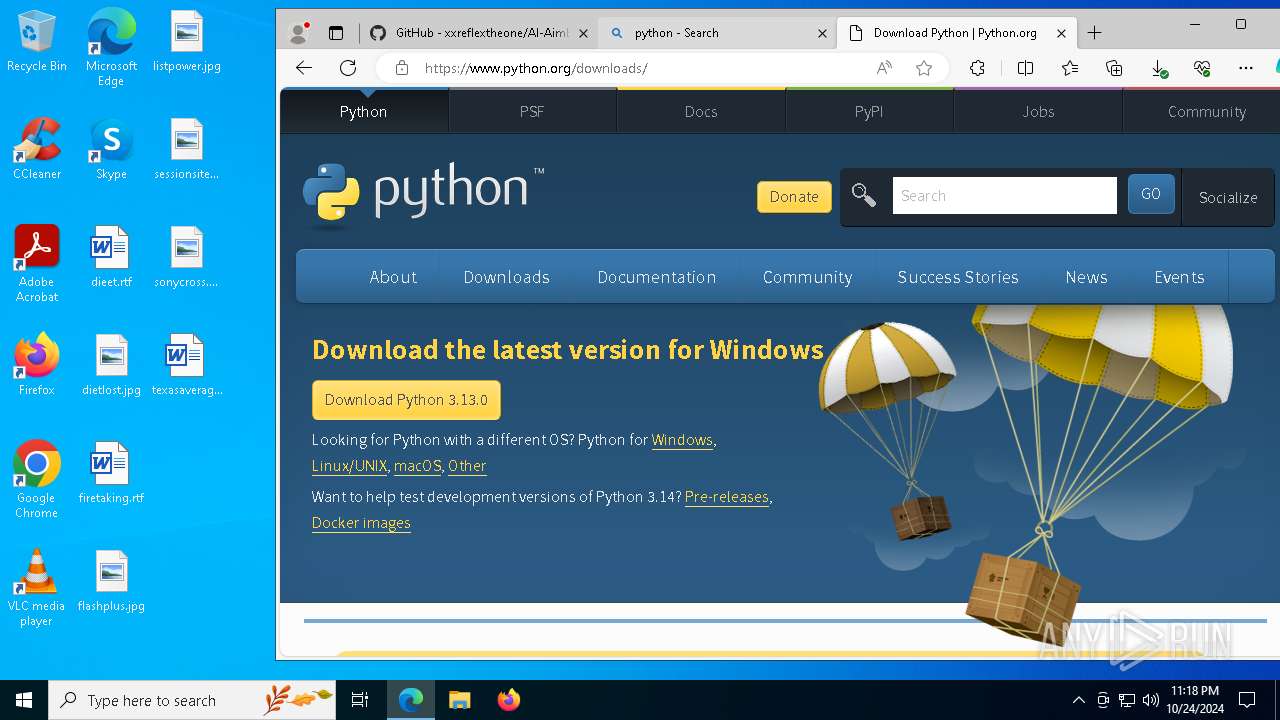Refresh the python.org page
Image resolution: width=1280 pixels, height=720 pixels.
click(x=348, y=68)
